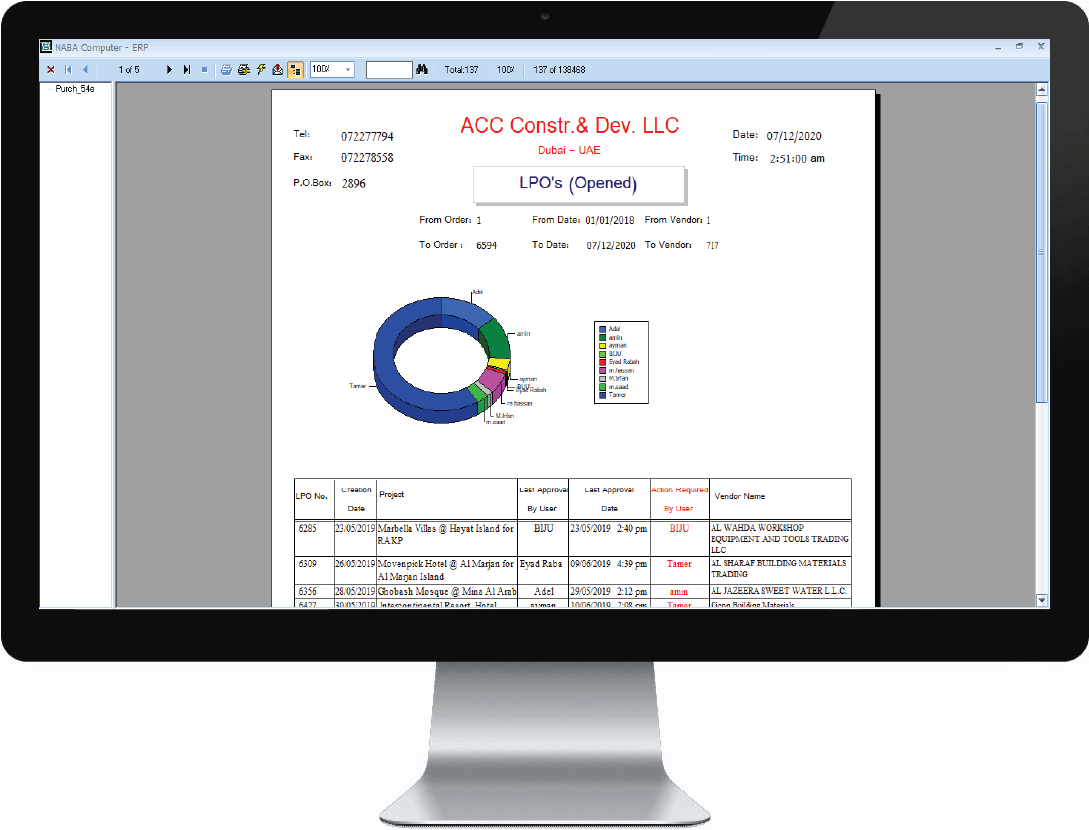Print the report using the printer icon
This screenshot has height=830, width=1089.
click(x=226, y=69)
